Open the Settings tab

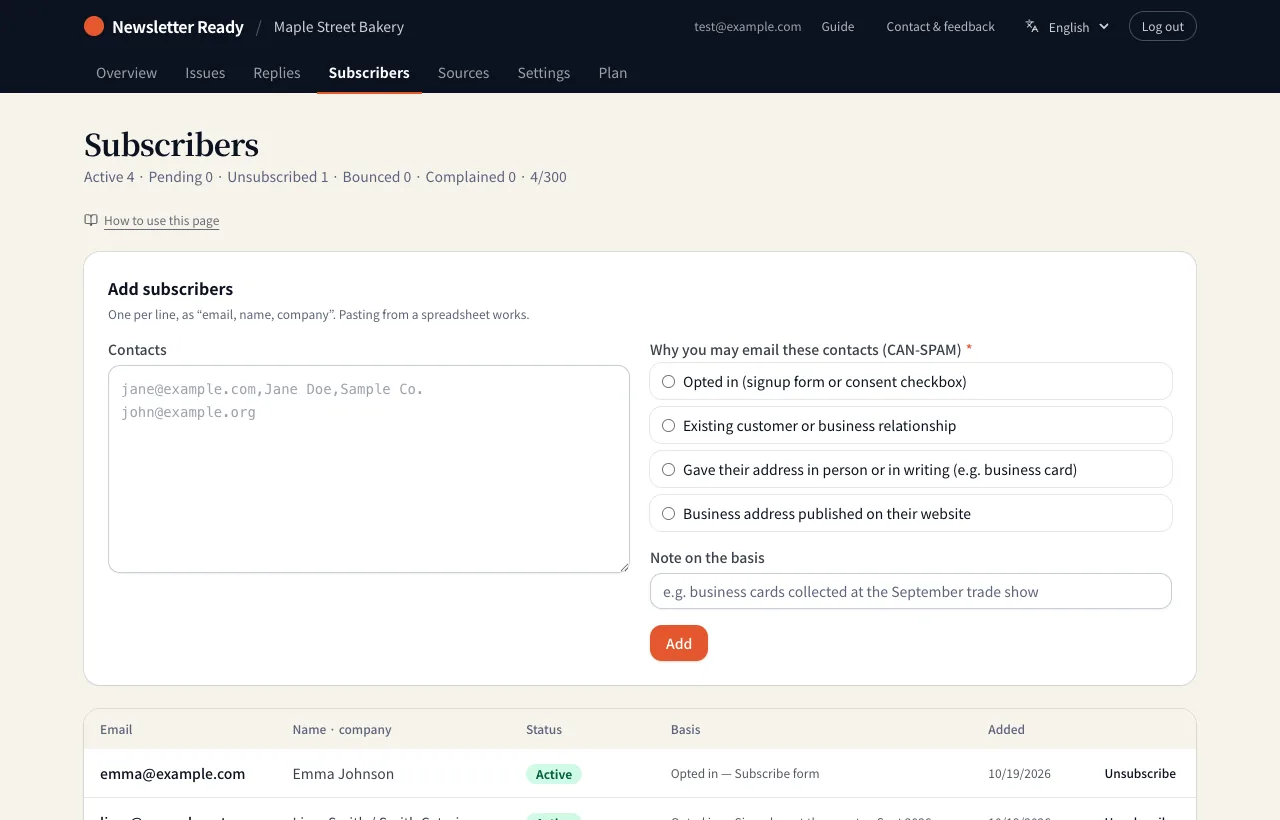(544, 73)
